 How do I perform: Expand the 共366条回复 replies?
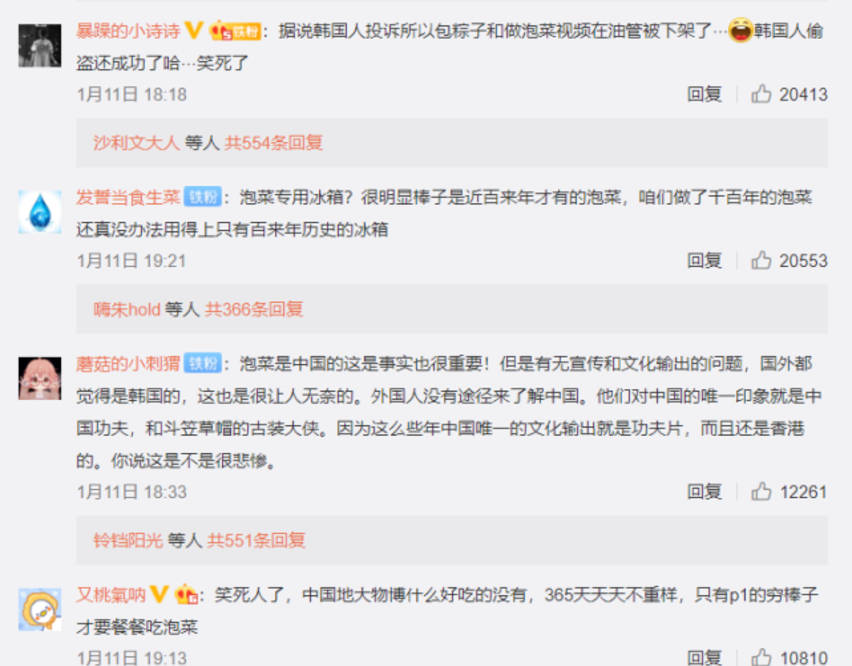coord(254,309)
